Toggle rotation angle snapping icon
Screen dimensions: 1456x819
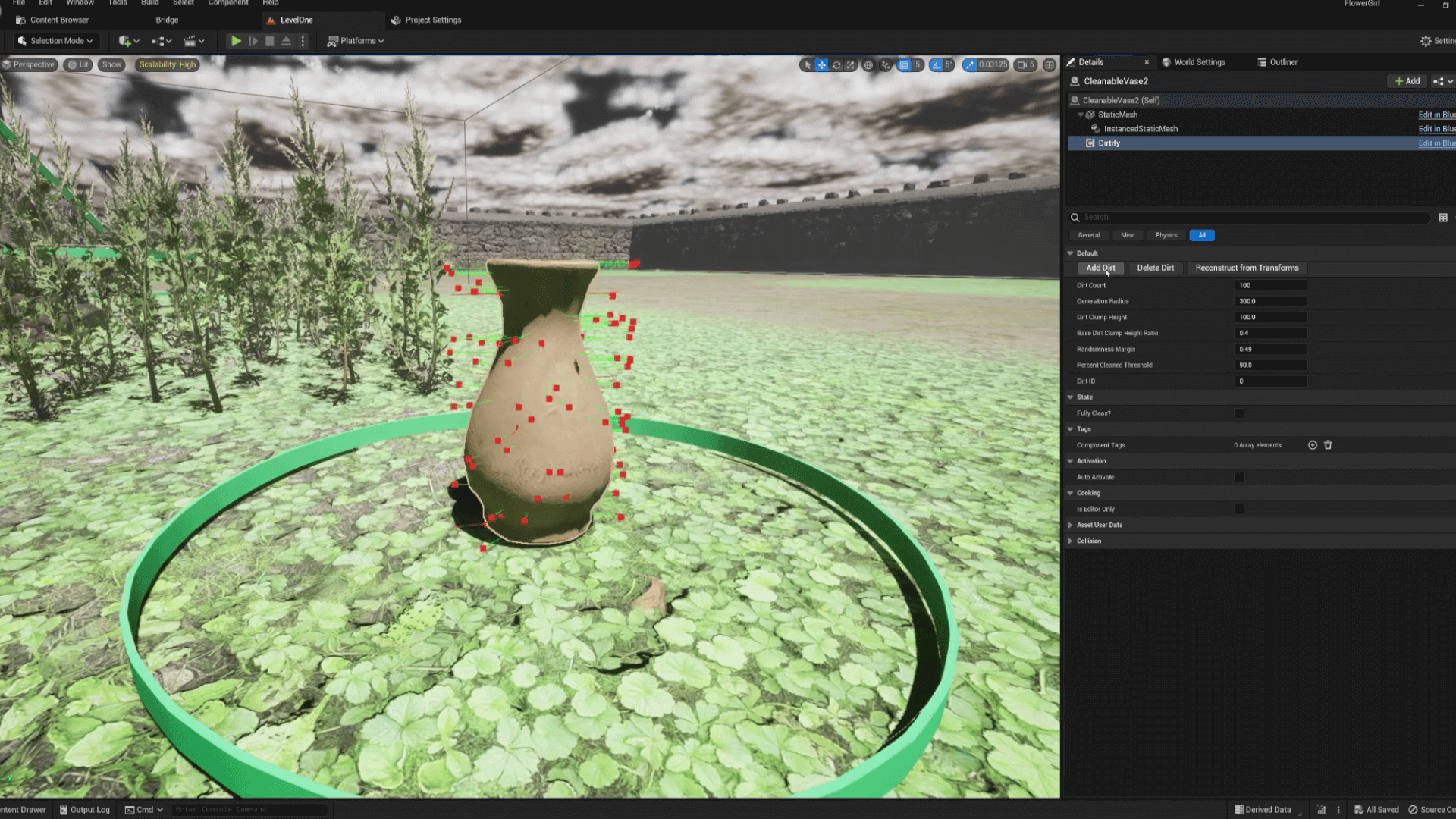click(x=937, y=65)
